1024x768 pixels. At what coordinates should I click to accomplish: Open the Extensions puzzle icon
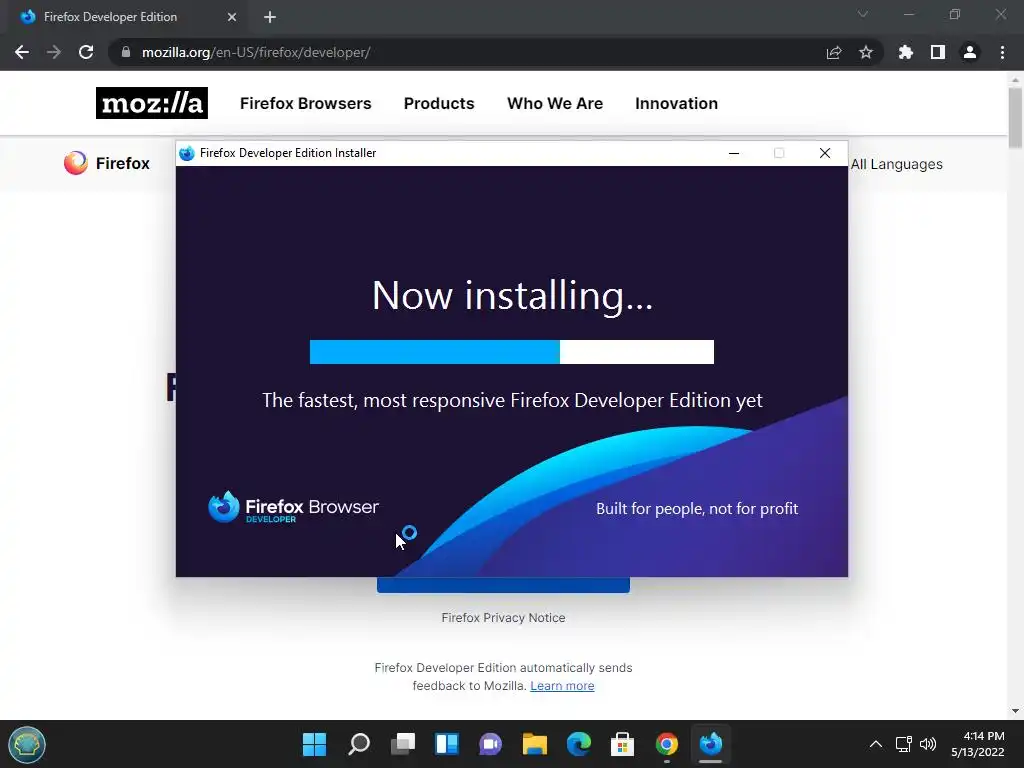pos(906,52)
